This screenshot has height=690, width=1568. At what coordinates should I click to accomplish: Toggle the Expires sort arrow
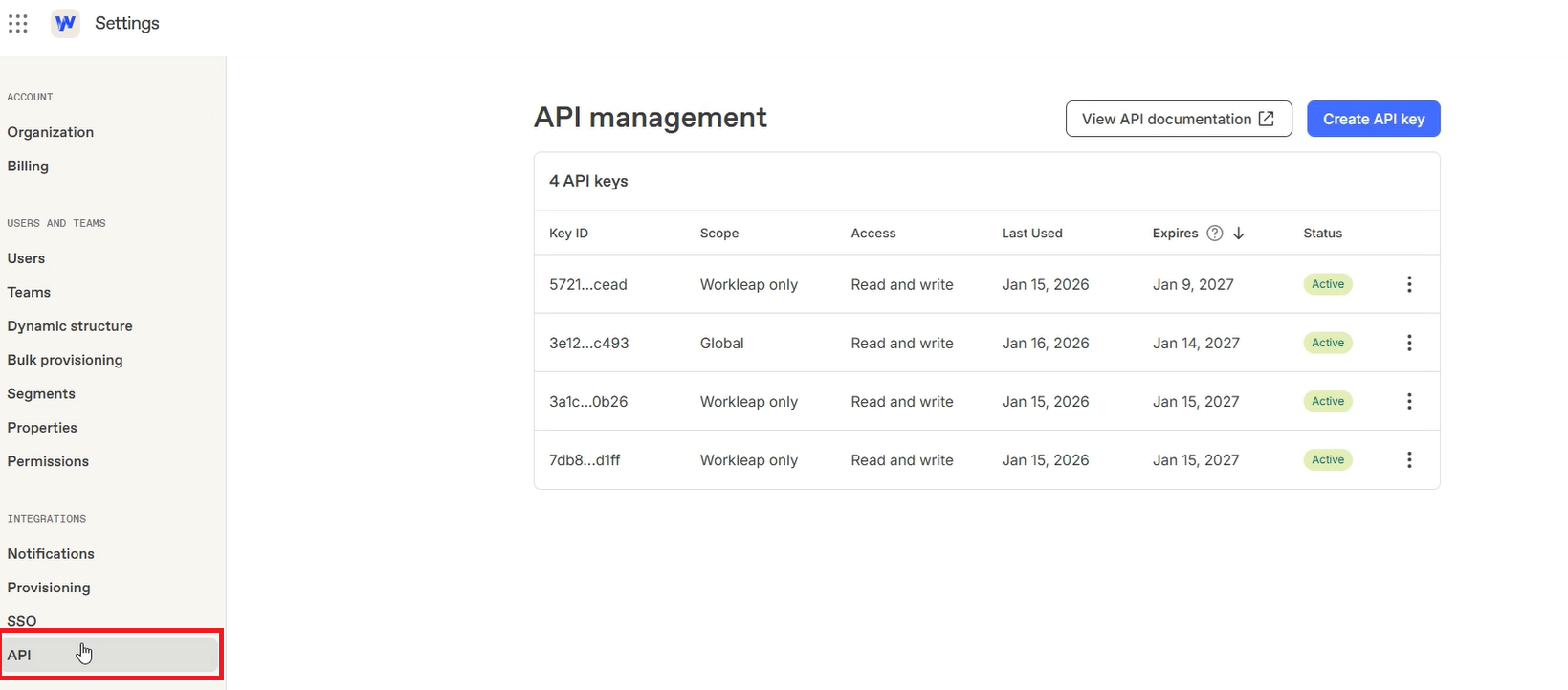(1239, 233)
